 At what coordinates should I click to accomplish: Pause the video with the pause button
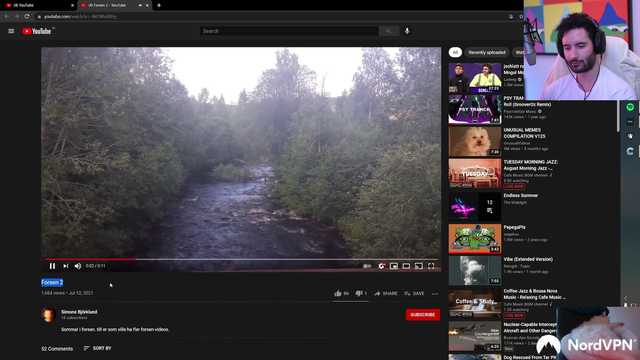(x=52, y=266)
